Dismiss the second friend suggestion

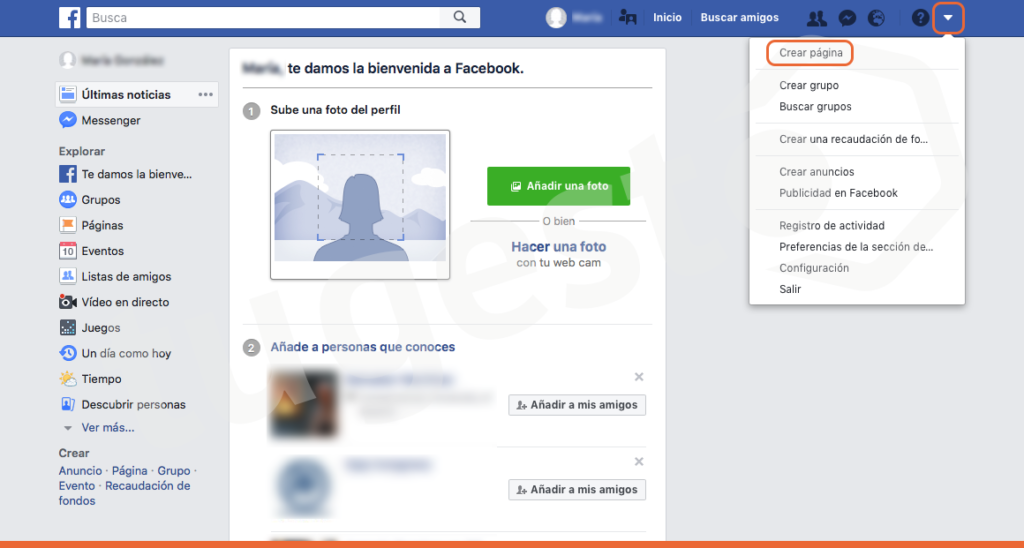639,462
